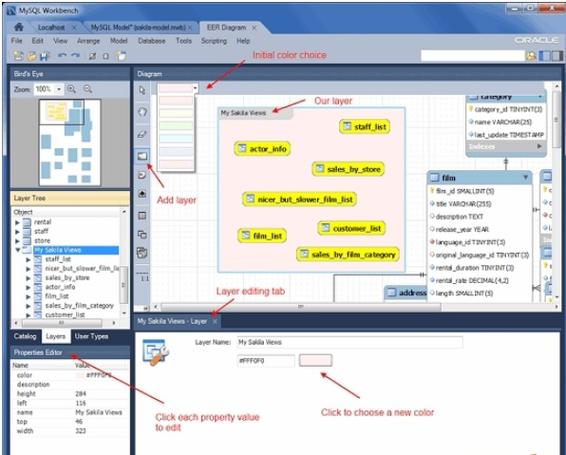The height and width of the screenshot is (455, 566).
Task: Zoom in on the Bird's Eye
Action: pos(71,89)
